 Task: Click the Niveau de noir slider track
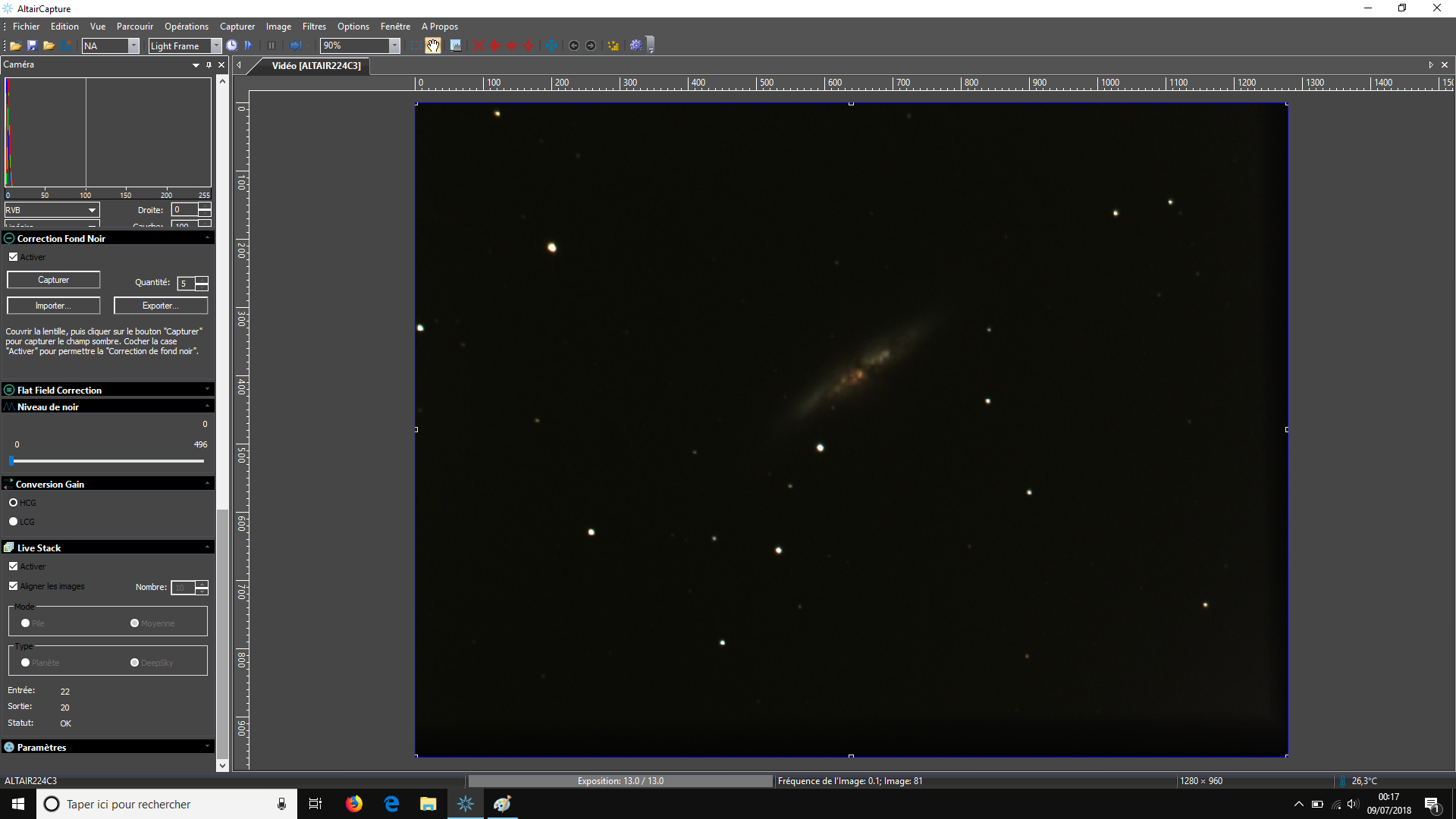coord(108,460)
